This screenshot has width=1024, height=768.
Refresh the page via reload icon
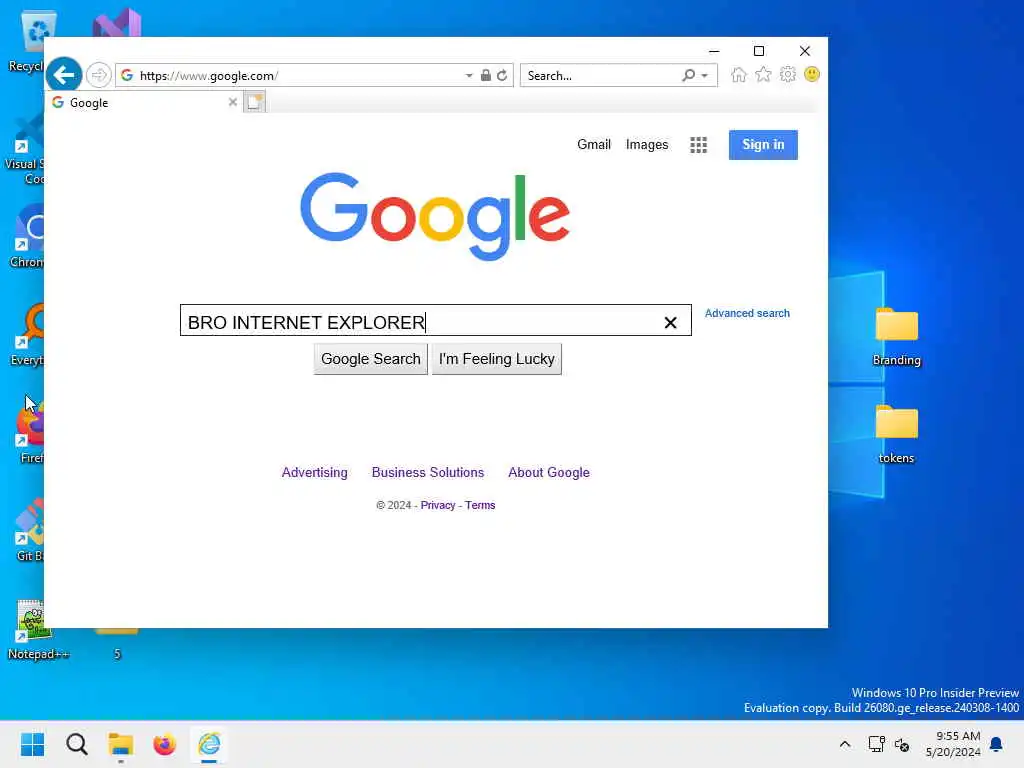502,76
